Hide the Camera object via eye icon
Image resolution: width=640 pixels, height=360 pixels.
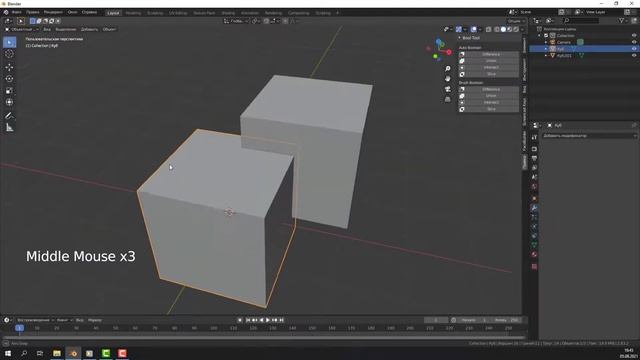coord(634,42)
